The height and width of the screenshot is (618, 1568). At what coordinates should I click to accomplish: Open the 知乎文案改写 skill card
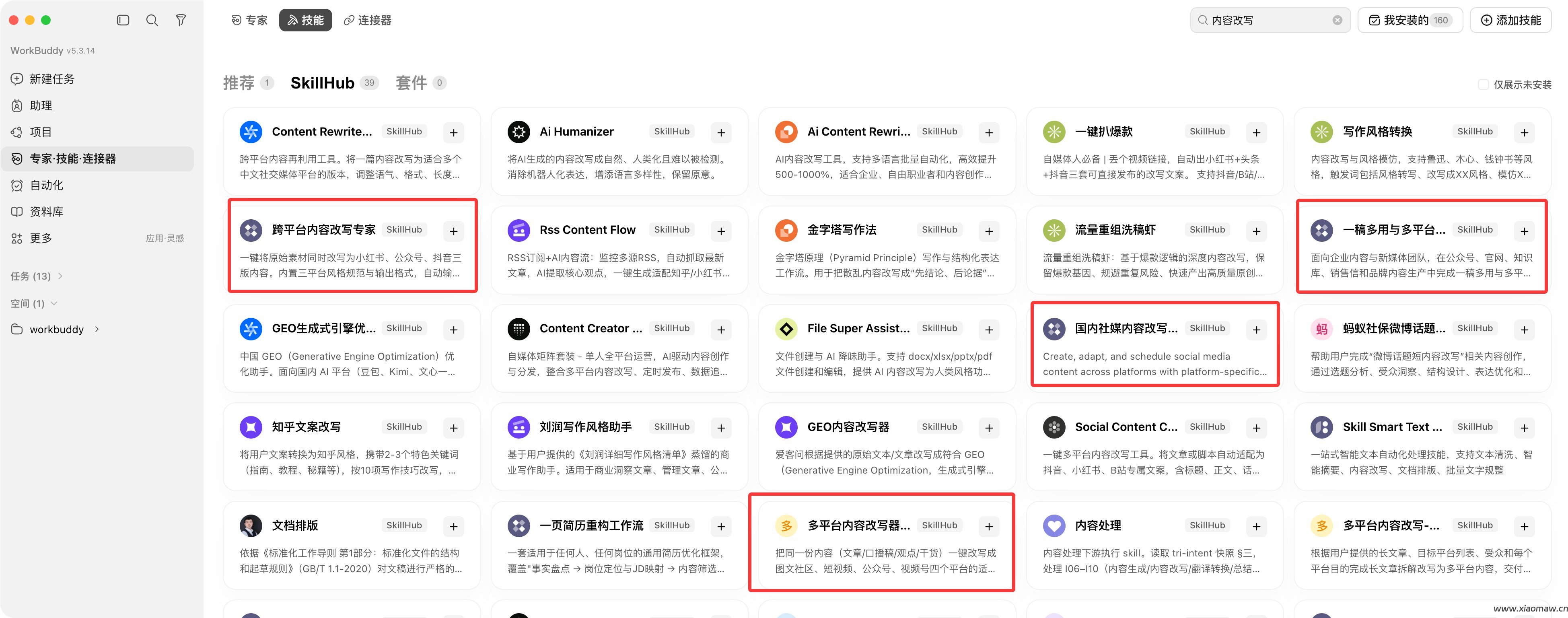[x=352, y=446]
